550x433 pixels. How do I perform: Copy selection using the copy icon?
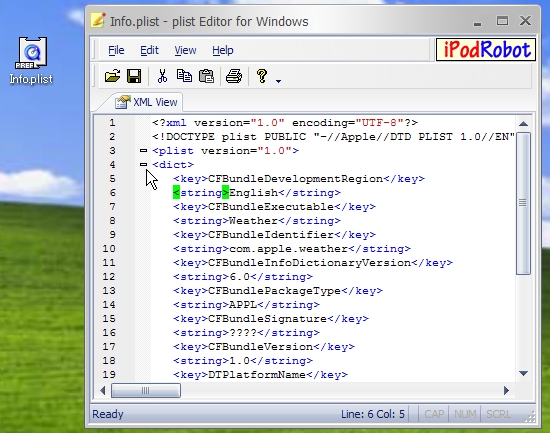pos(184,76)
